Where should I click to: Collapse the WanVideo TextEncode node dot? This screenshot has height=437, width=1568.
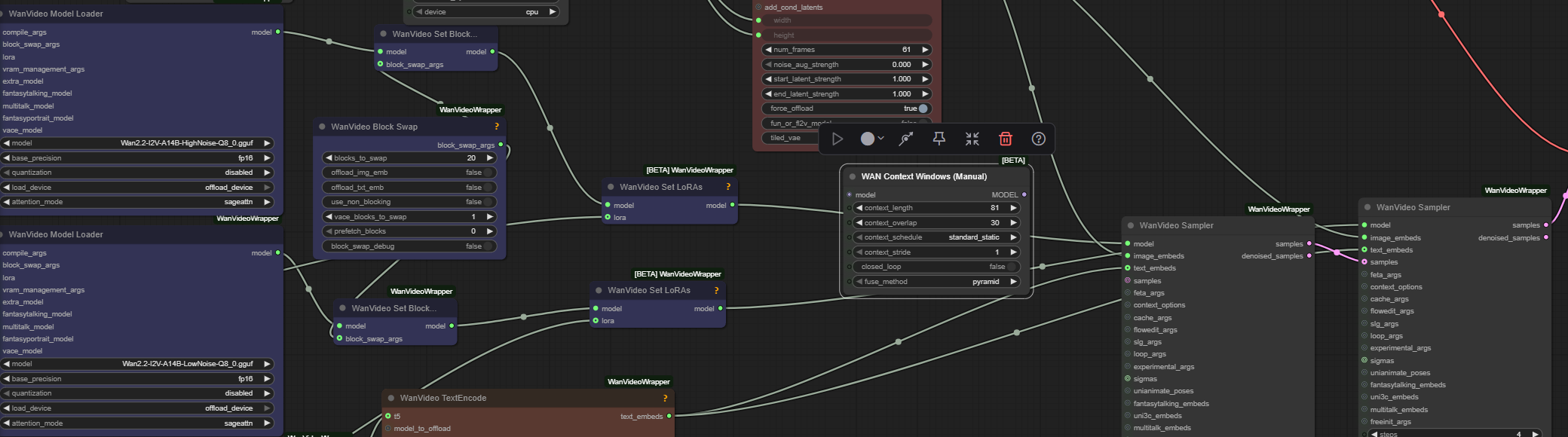pyautogui.click(x=391, y=398)
